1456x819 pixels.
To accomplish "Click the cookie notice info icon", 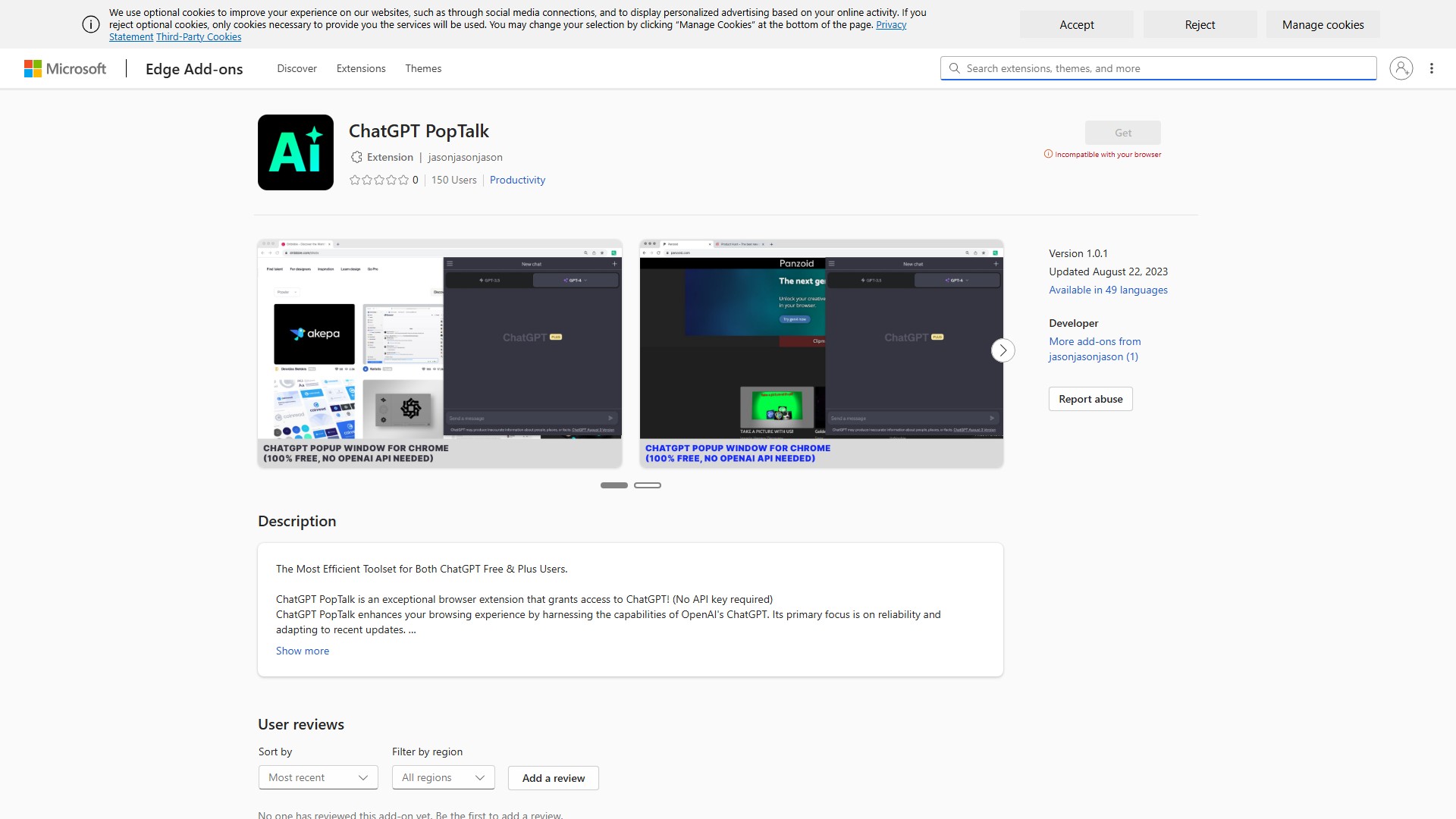I will point(91,24).
